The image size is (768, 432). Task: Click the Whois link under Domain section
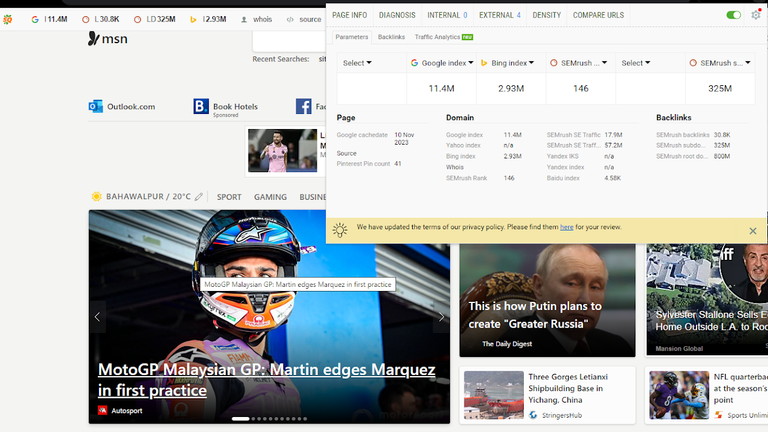(x=455, y=167)
